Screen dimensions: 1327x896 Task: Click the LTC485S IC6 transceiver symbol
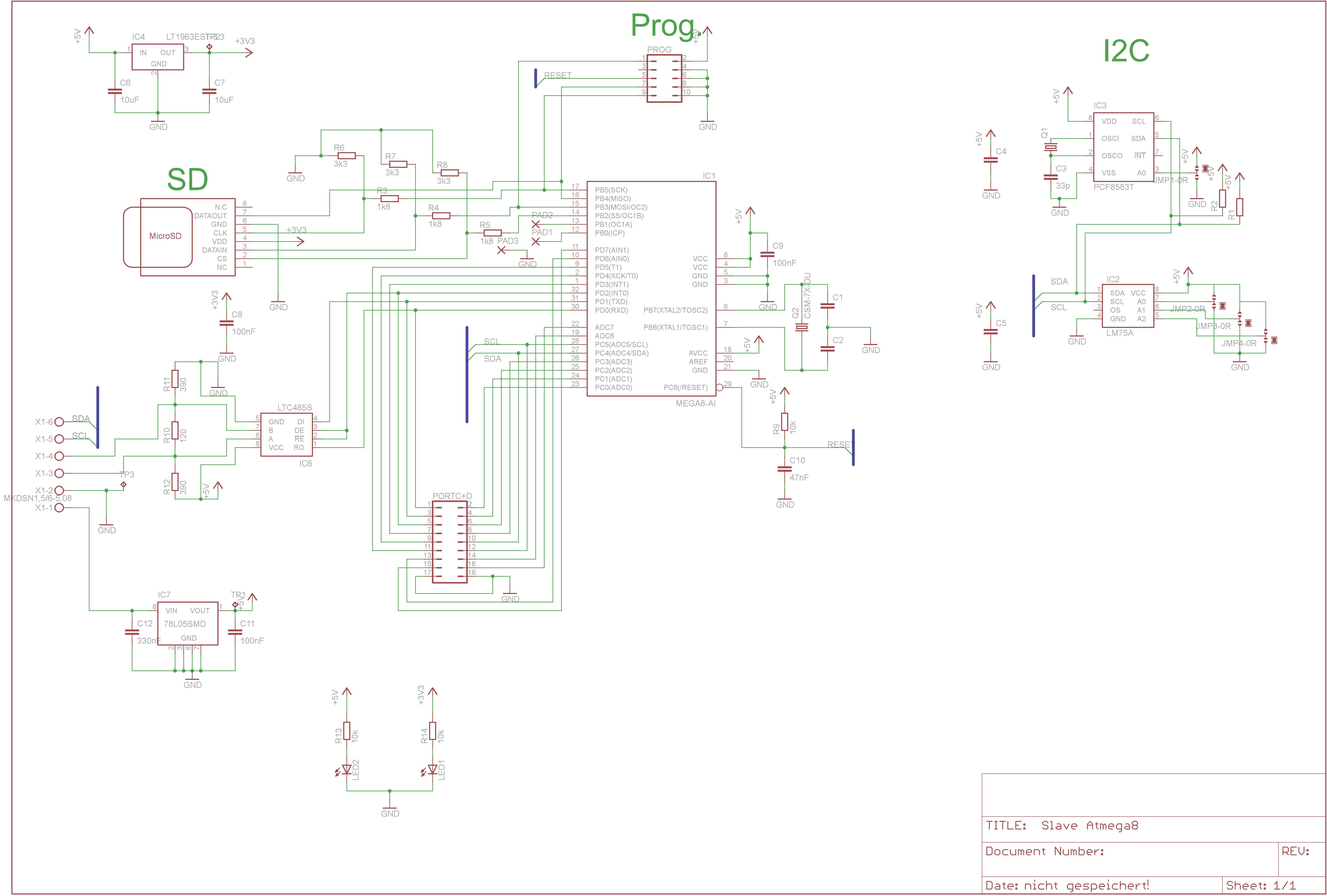click(x=287, y=435)
